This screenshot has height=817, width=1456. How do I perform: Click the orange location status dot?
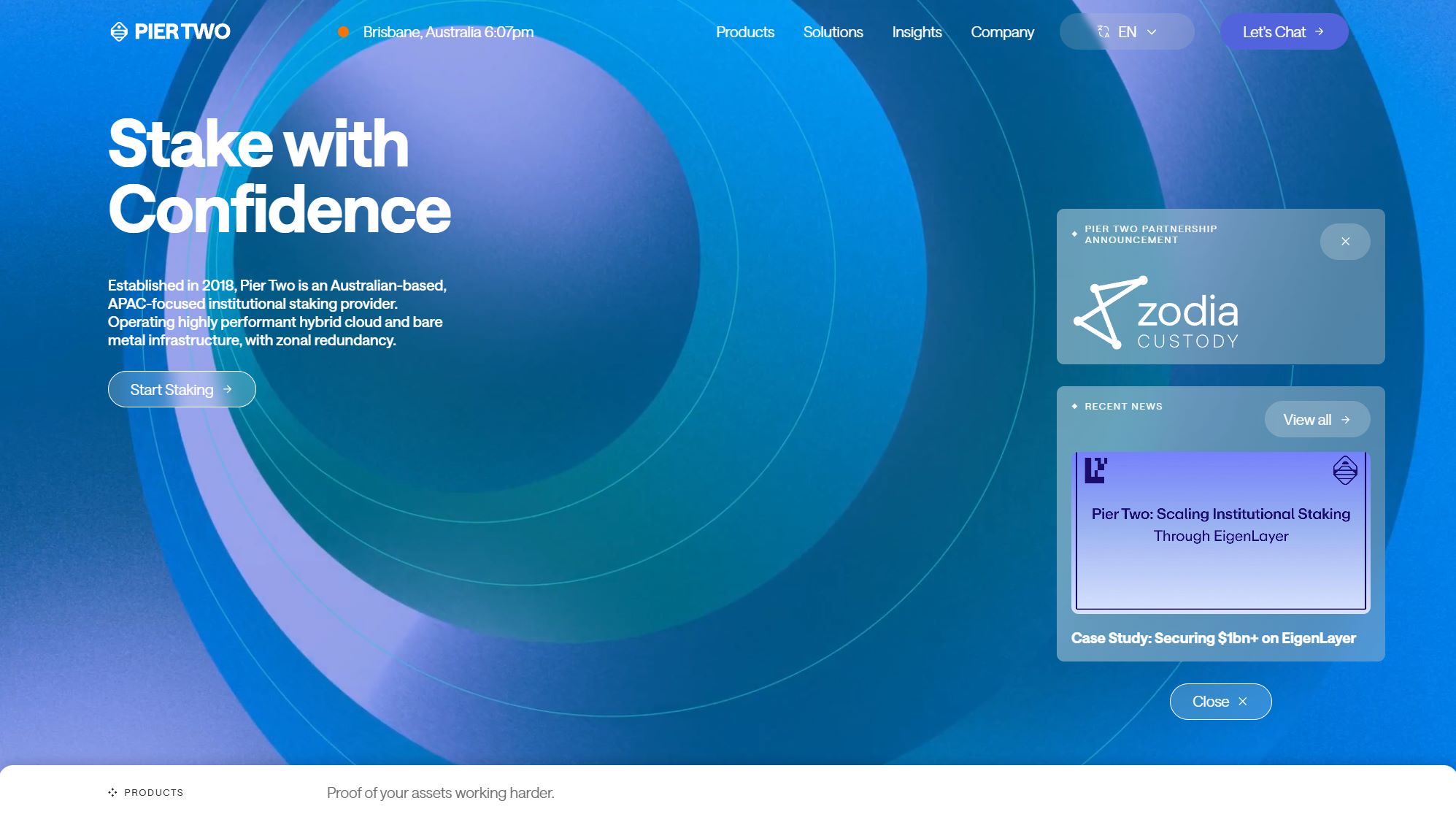click(343, 32)
